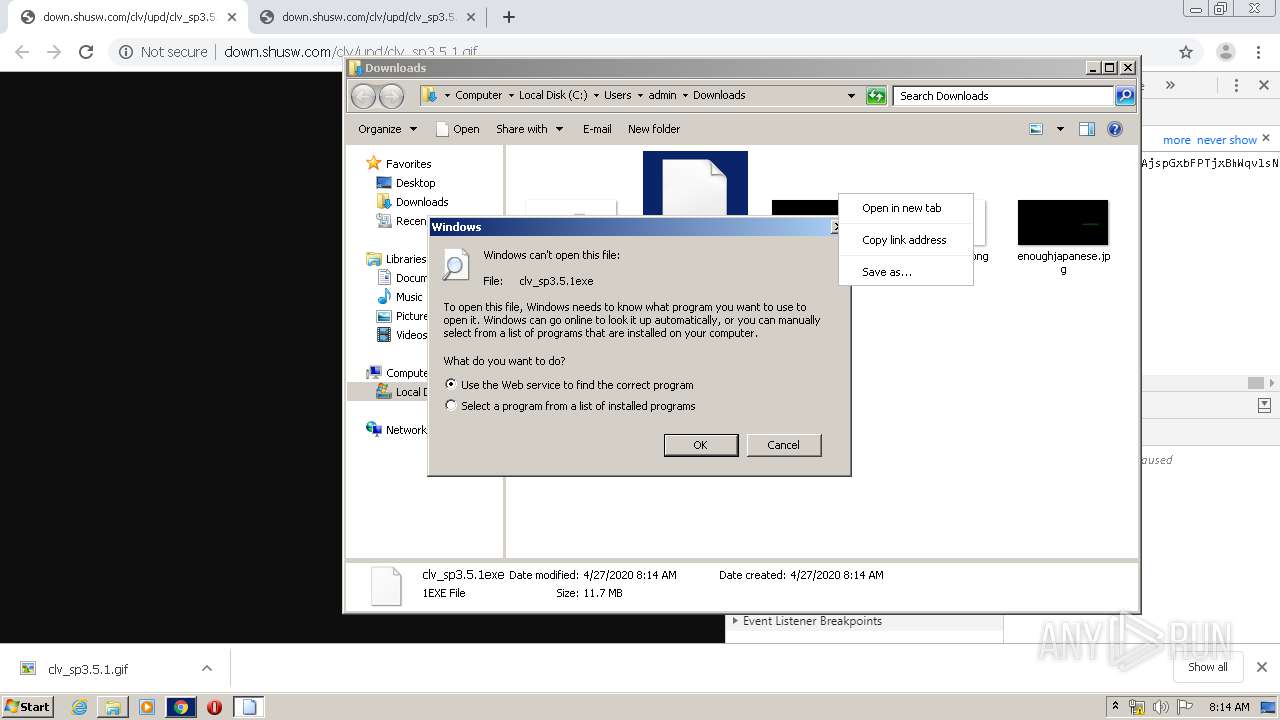
Task: Click the never show link in DevTools
Action: (1226, 140)
